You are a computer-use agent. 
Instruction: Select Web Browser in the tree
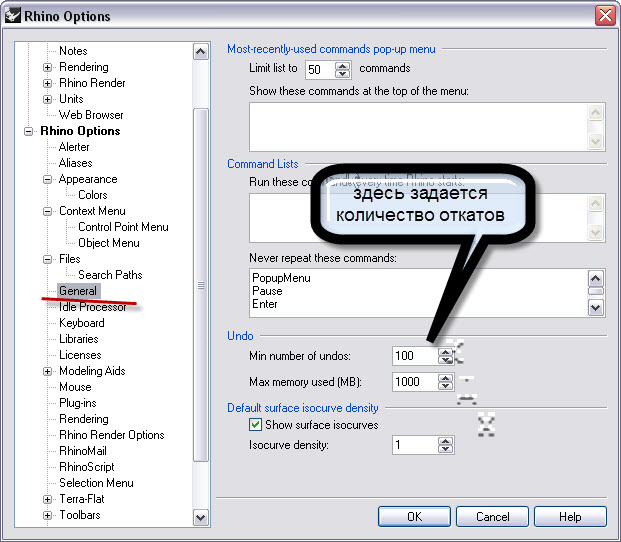click(91, 115)
